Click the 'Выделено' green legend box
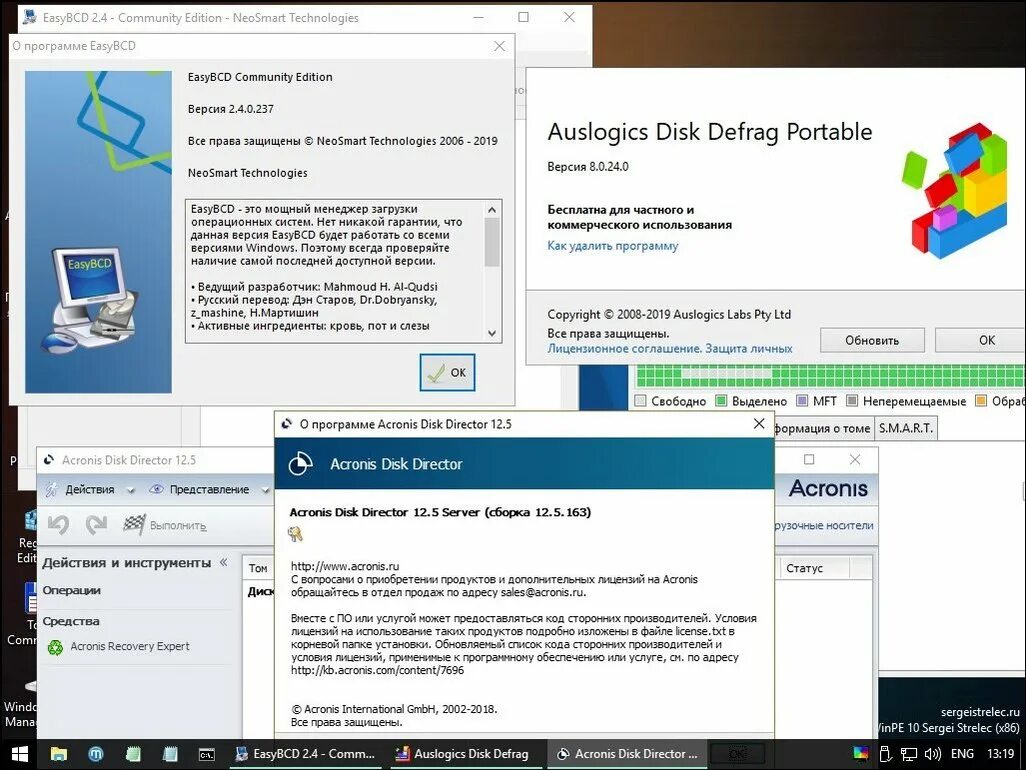 tap(720, 400)
